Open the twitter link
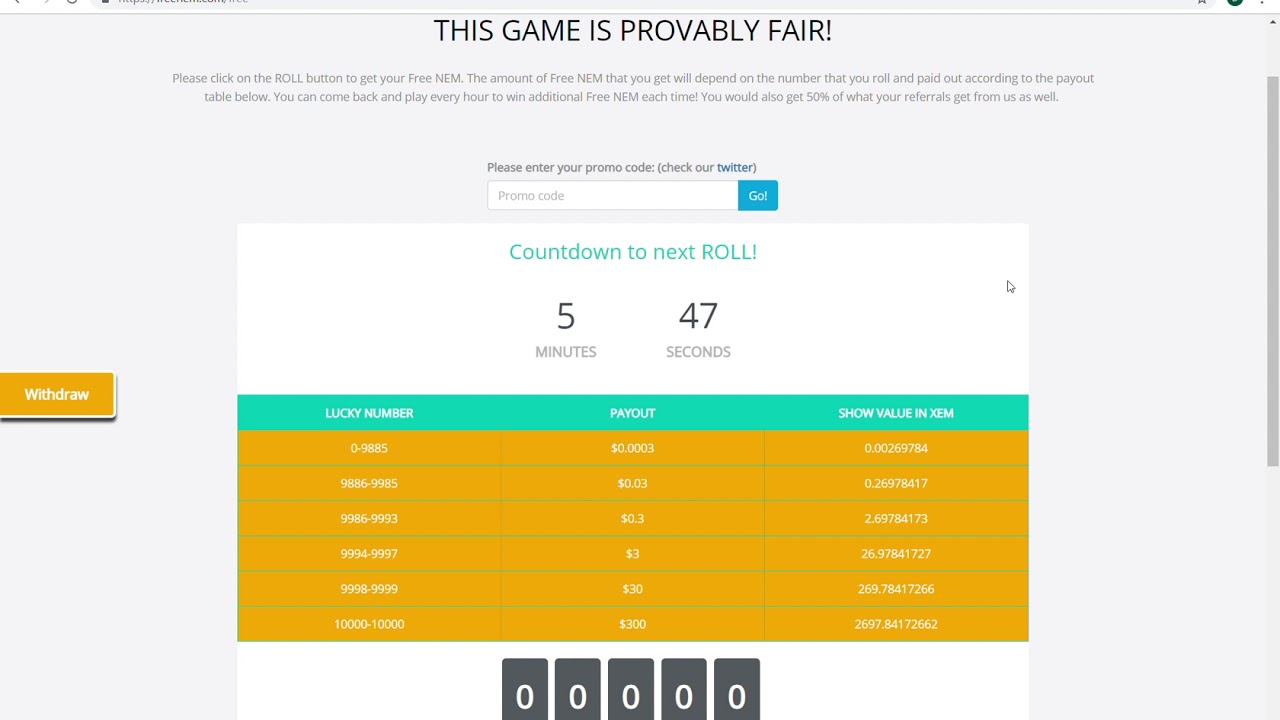Screen dimensions: 1280x720 pyautogui.click(x=735, y=168)
